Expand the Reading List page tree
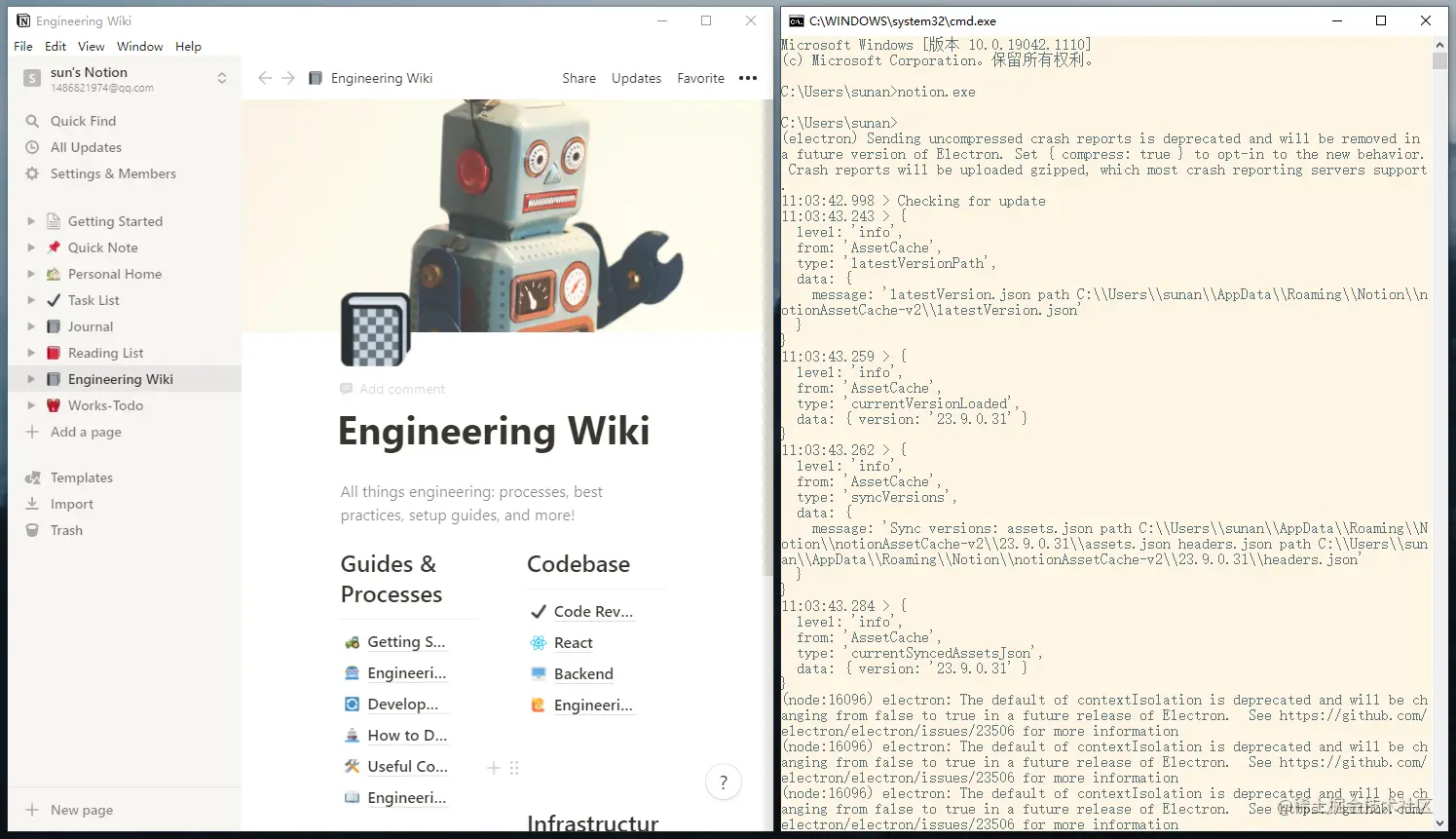Viewport: 1456px width, 839px height. tap(31, 353)
